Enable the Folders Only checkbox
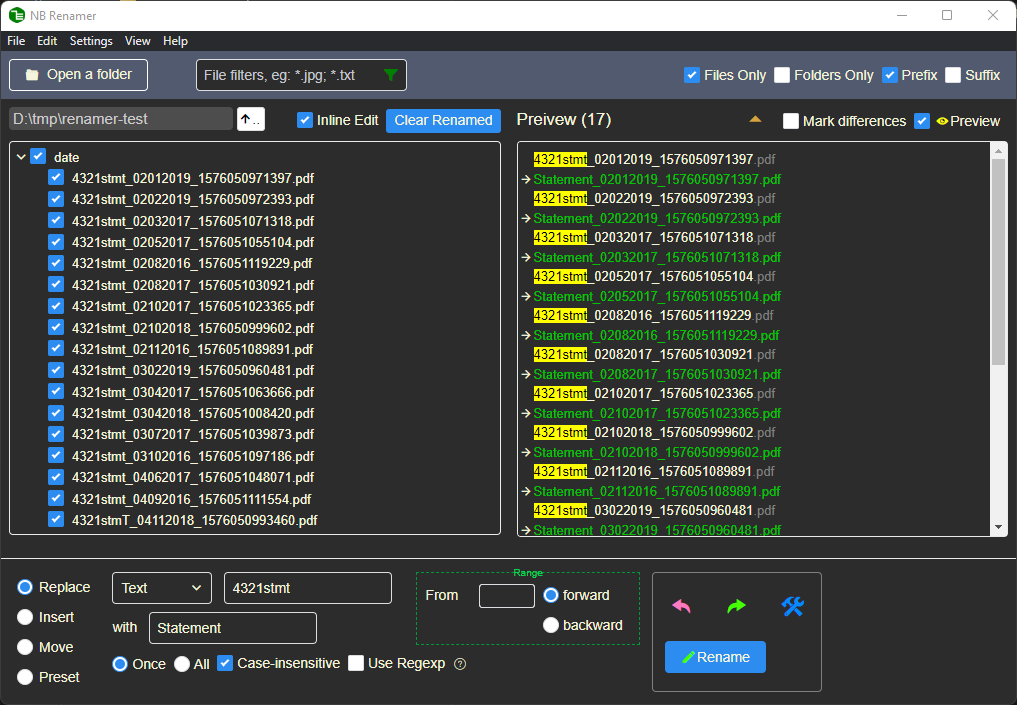The height and width of the screenshot is (705, 1017). [782, 75]
